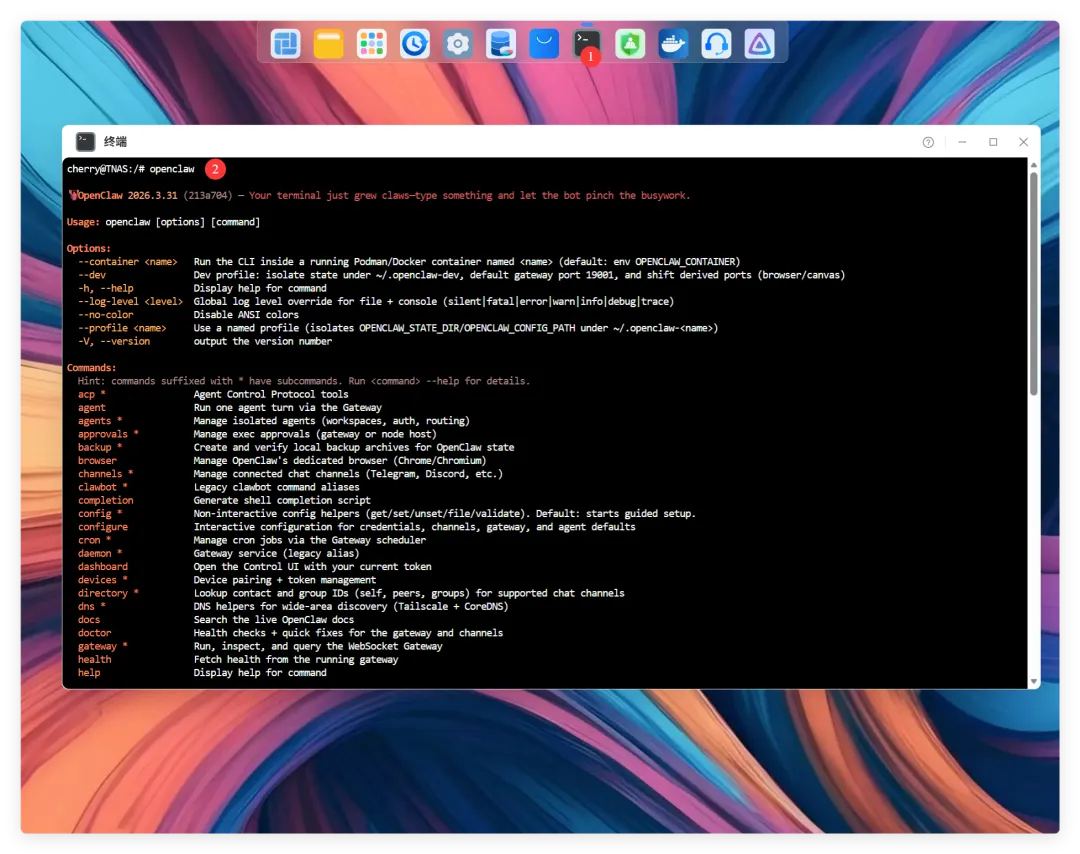Image resolution: width=1080 pixels, height=854 pixels.
Task: Click the '--log-level <level>' option
Action: tap(130, 302)
